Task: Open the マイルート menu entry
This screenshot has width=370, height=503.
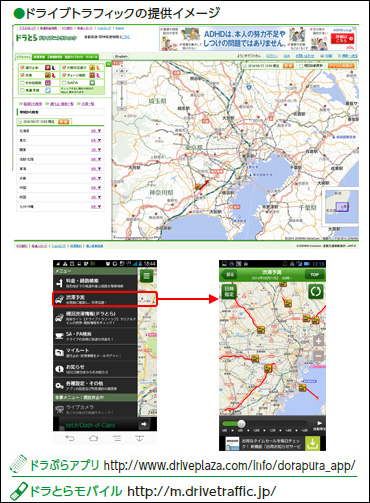Action: tap(95, 352)
